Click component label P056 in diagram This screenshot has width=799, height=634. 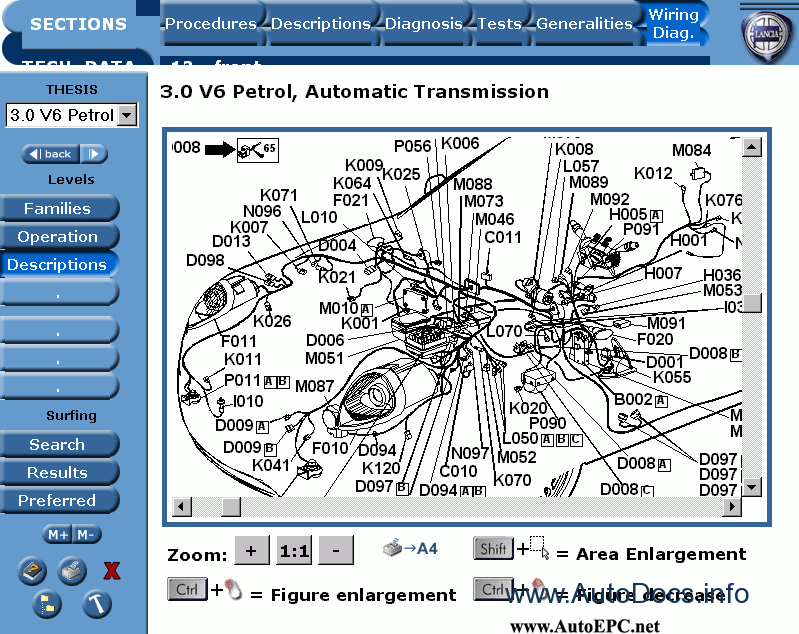(413, 146)
